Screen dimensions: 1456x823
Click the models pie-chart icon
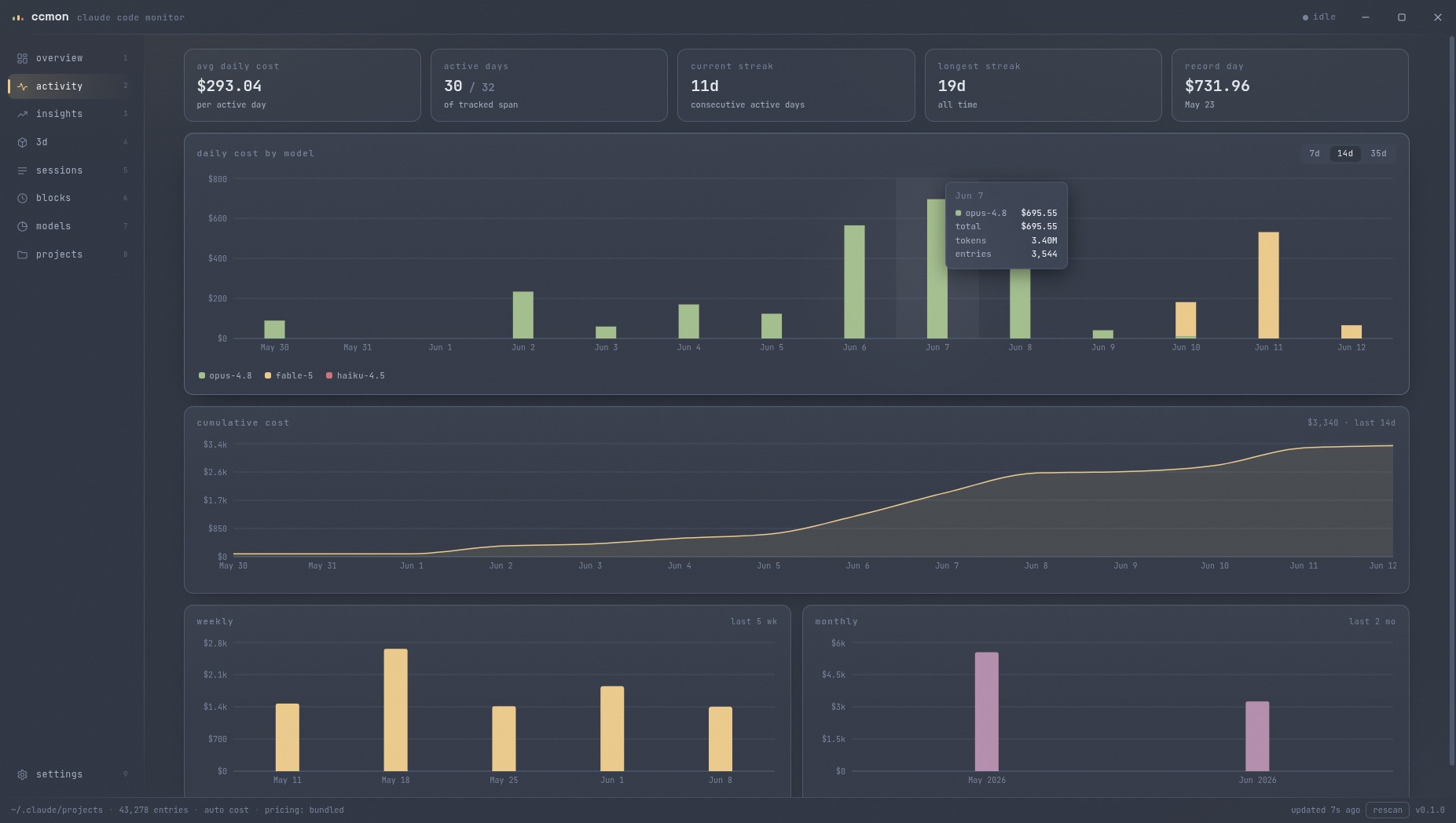(x=22, y=226)
